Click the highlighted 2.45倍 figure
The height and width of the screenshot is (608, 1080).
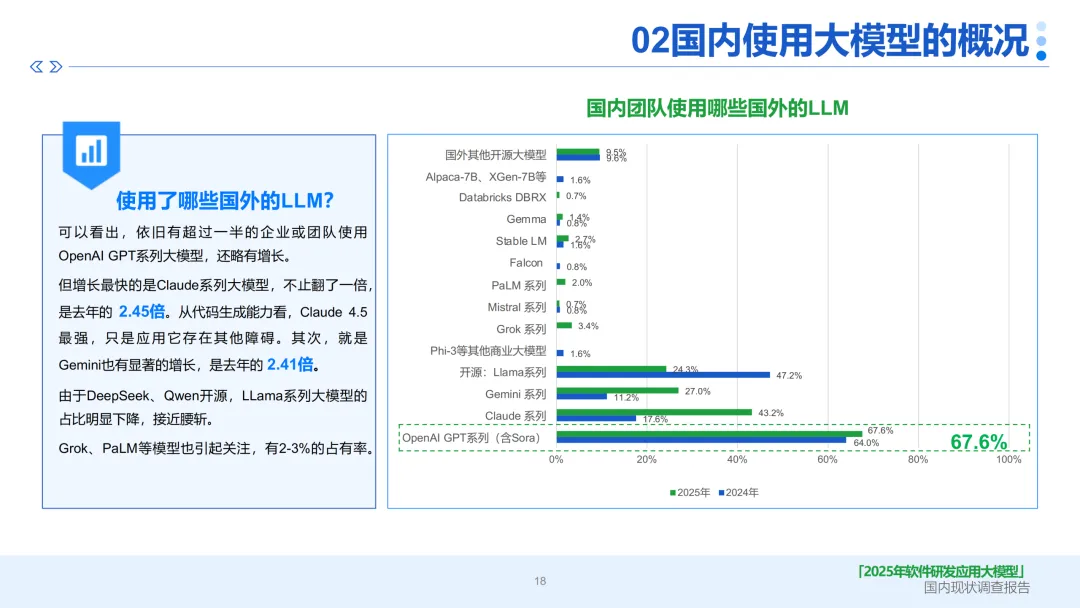click(142, 311)
